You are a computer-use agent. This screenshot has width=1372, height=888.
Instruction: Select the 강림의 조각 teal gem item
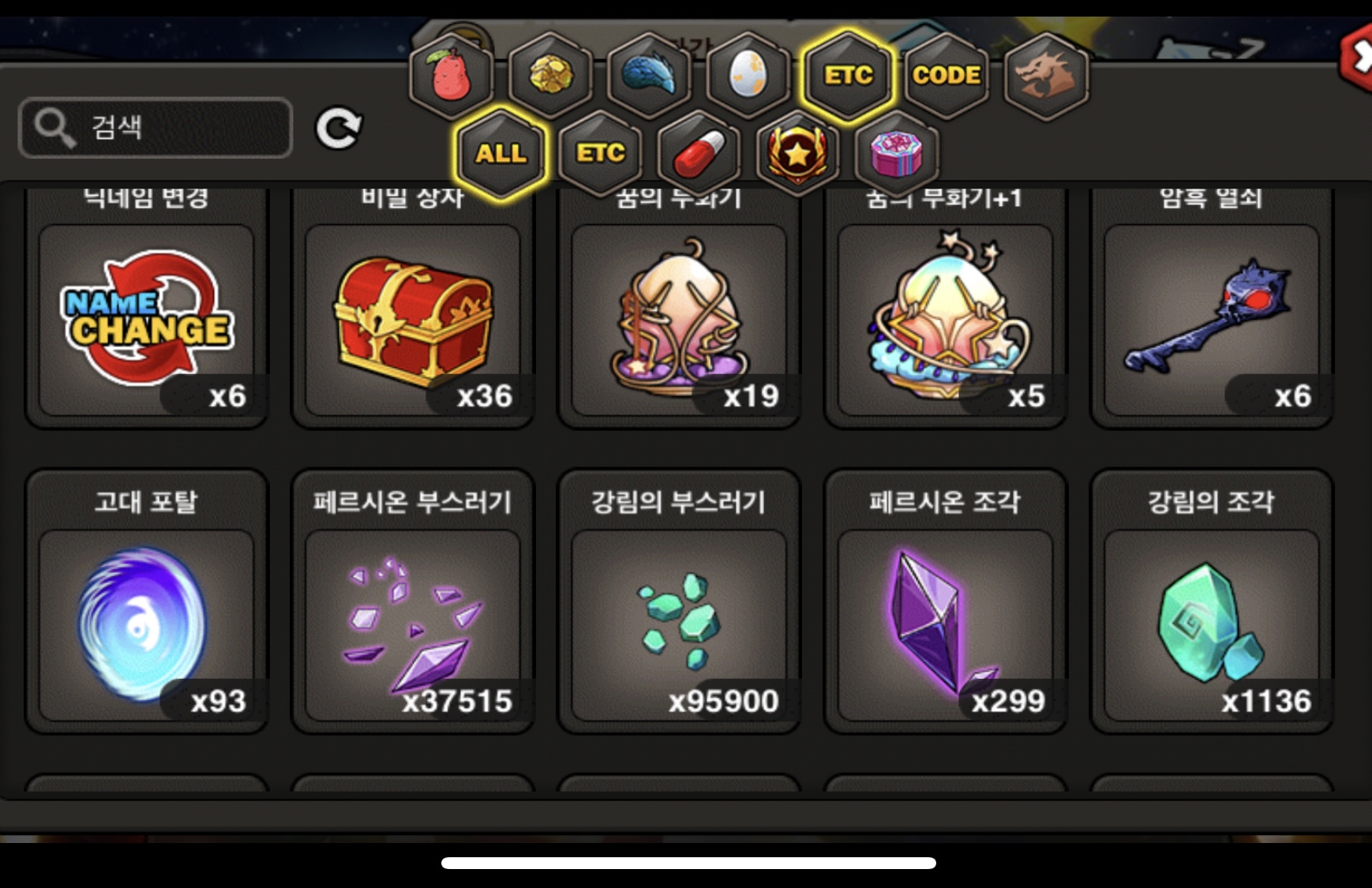[1212, 601]
